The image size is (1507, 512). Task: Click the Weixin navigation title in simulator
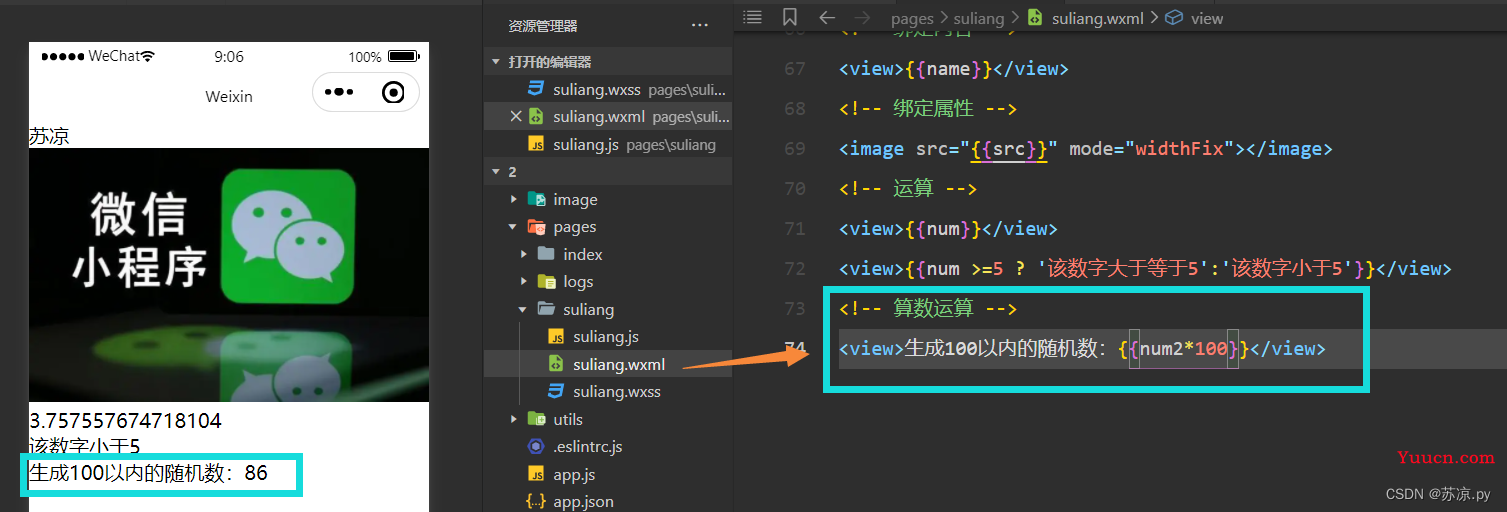pos(229,97)
